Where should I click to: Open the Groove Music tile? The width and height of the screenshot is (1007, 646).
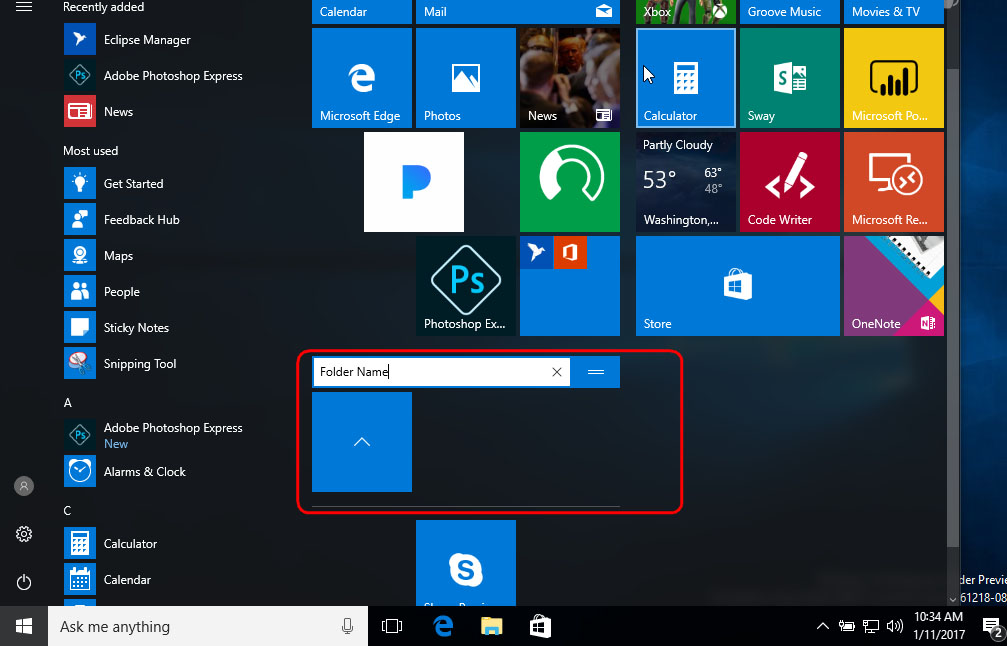tap(790, 12)
